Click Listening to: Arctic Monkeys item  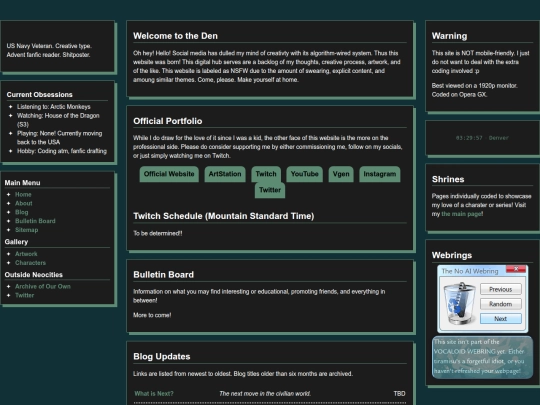(54, 107)
